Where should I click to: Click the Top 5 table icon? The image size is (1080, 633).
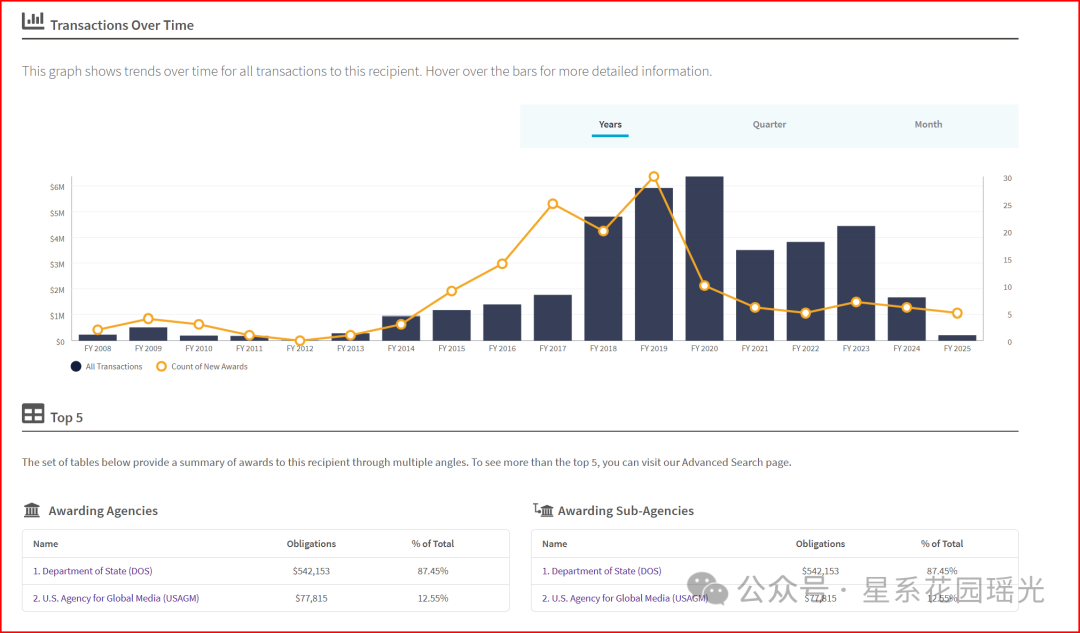(33, 415)
